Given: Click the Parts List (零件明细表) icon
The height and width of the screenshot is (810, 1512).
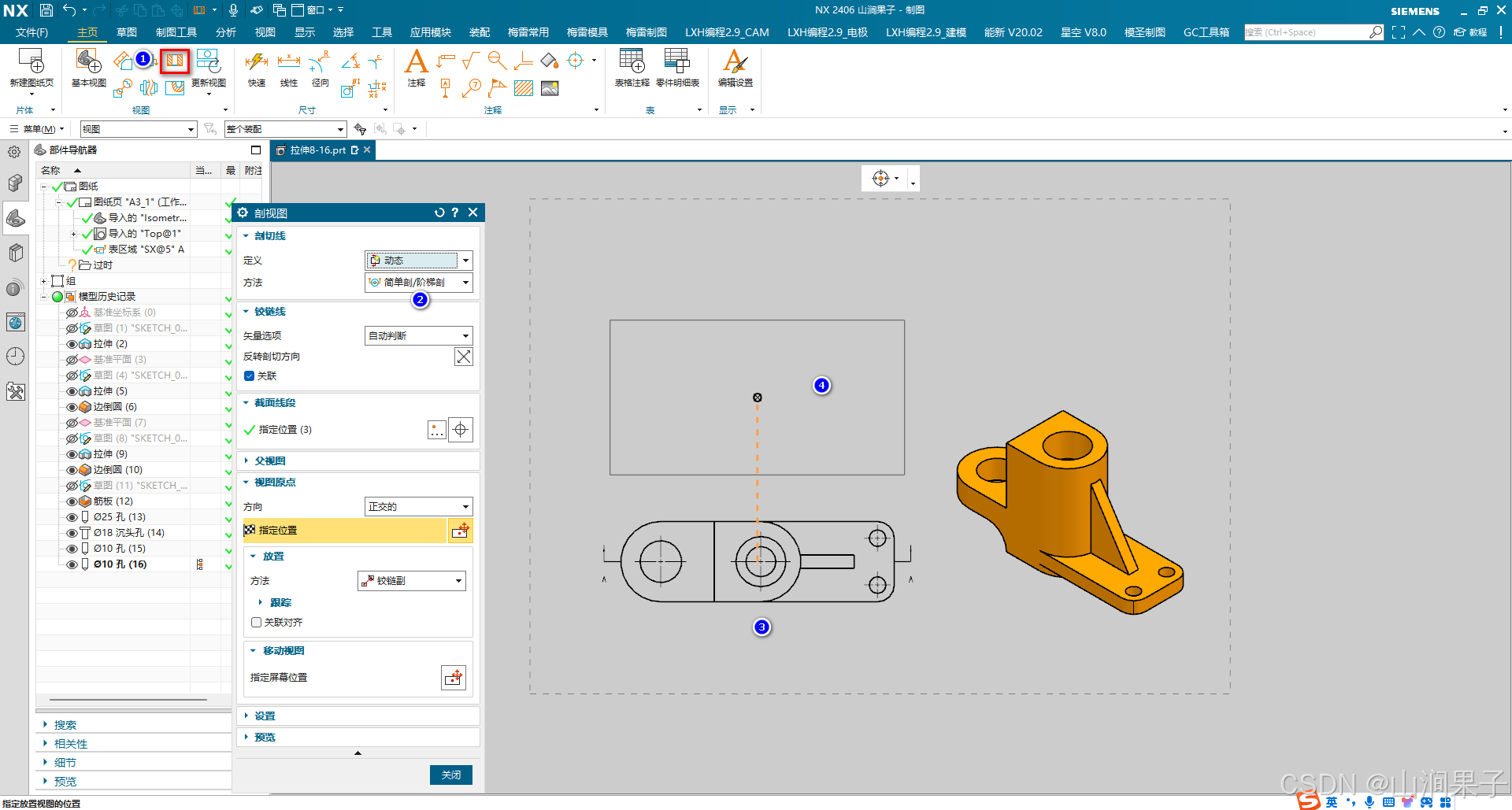Looking at the screenshot, I should point(677,61).
